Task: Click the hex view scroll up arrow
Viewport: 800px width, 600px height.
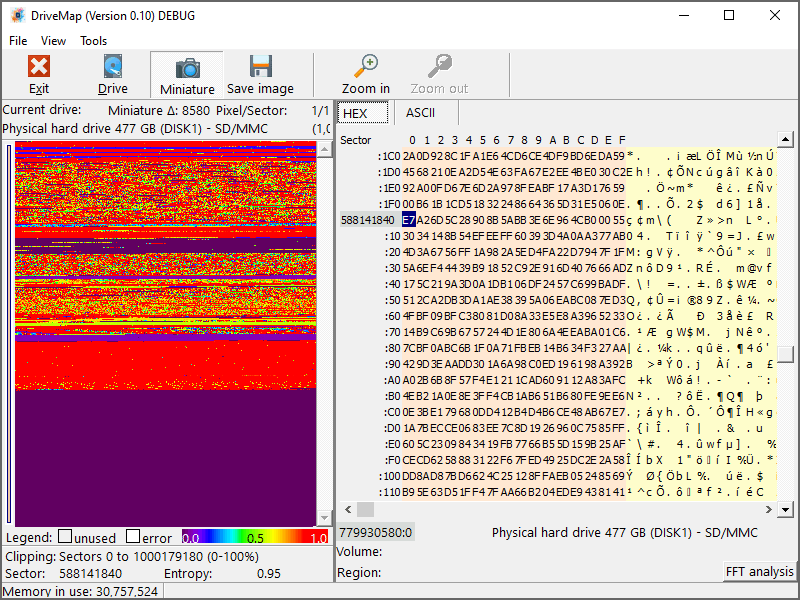Action: pos(787,139)
